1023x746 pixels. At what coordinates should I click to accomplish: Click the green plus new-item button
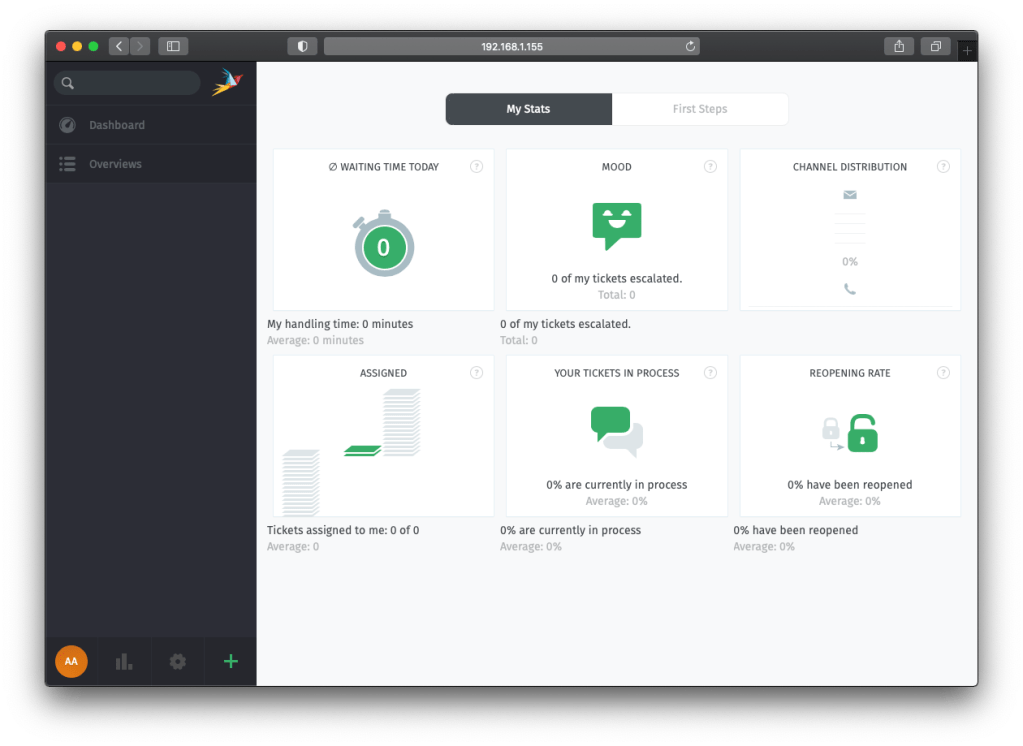point(231,661)
